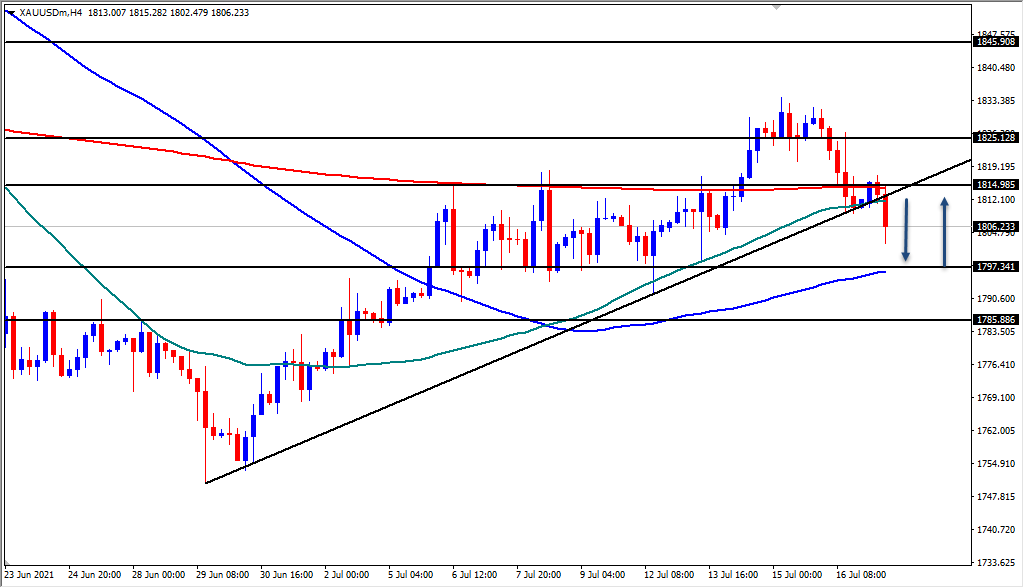This screenshot has width=1024, height=588.
Task: Click the XAUUSDm,H4 symbol title text
Action: click(x=51, y=12)
